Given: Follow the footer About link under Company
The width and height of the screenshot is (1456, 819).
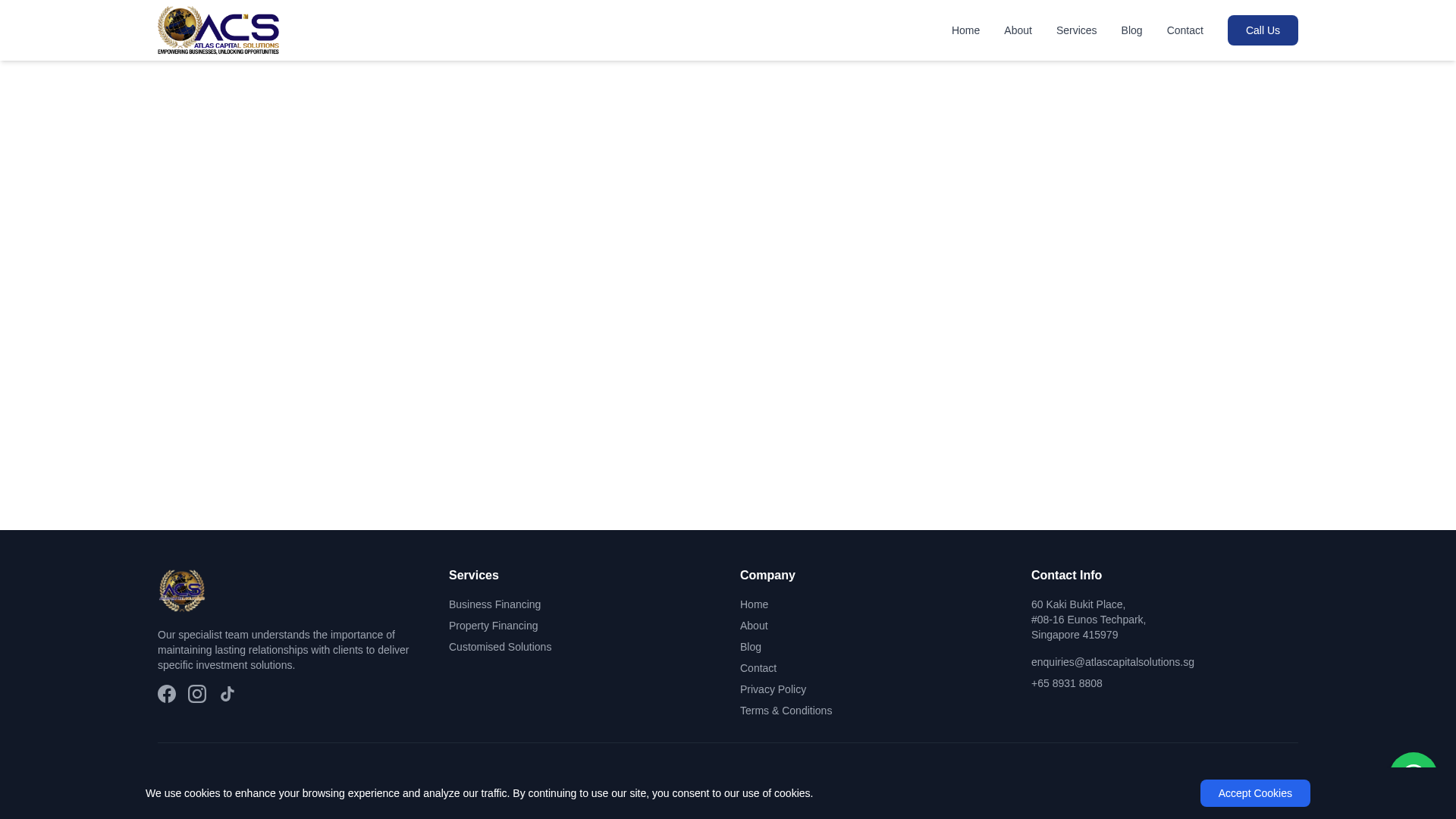Looking at the screenshot, I should click(754, 626).
